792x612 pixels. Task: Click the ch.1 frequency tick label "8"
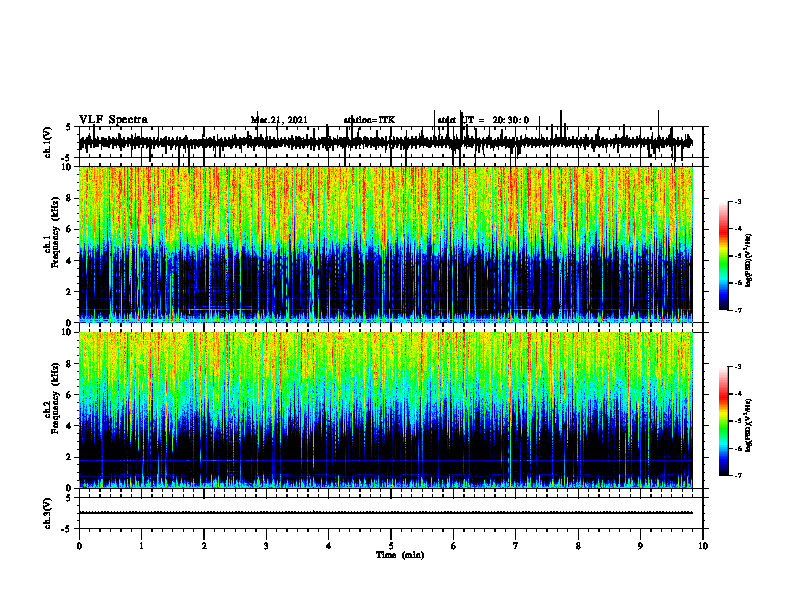[x=70, y=198]
